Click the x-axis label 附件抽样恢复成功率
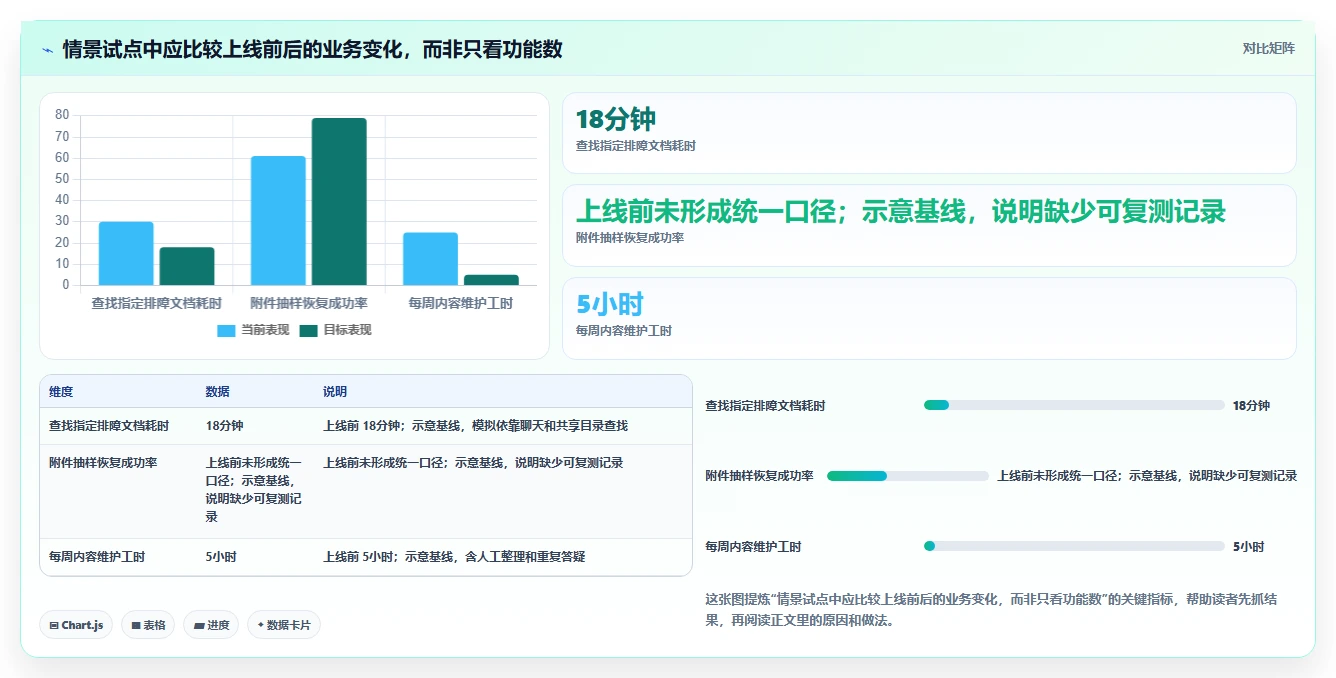This screenshot has height=678, width=1336. click(308, 303)
